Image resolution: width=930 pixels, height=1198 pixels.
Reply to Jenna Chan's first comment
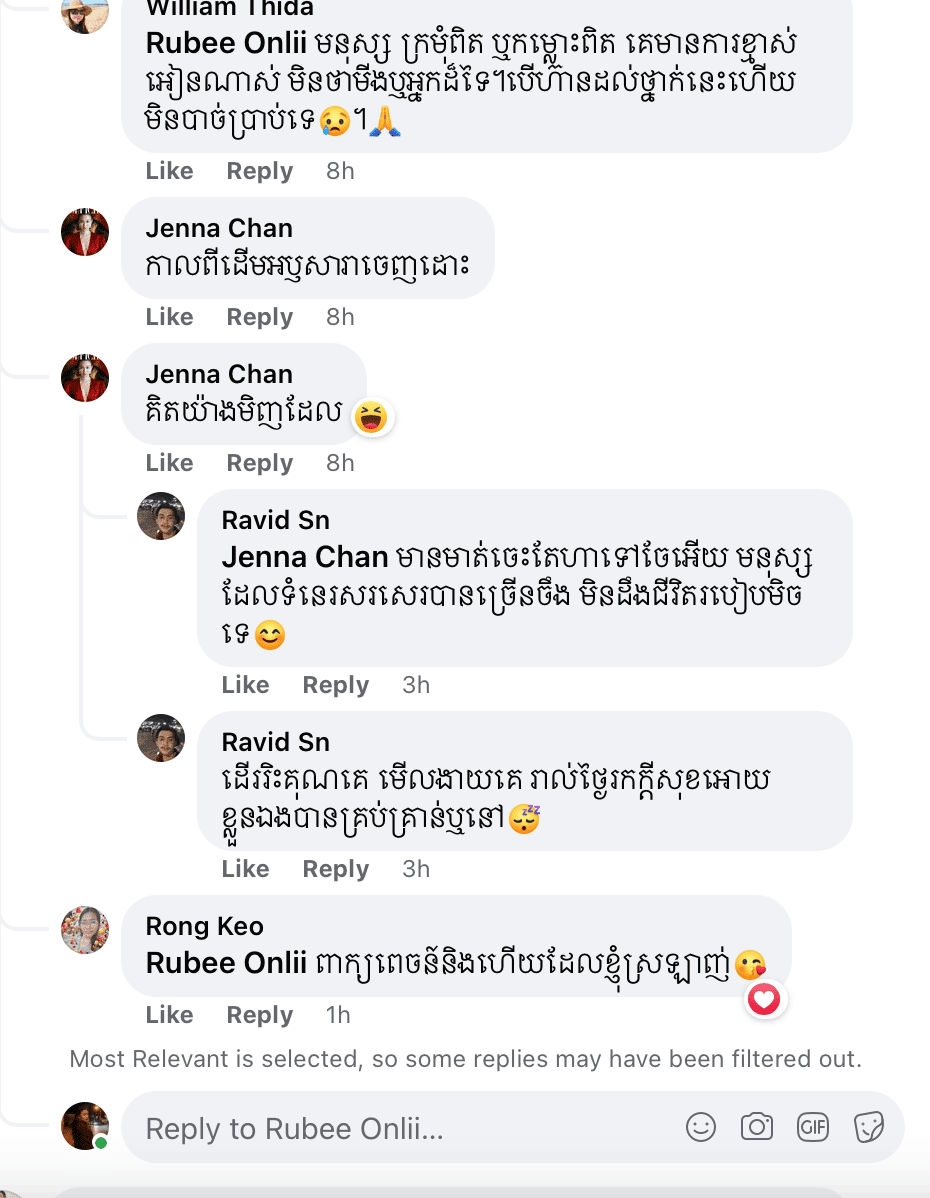click(259, 317)
